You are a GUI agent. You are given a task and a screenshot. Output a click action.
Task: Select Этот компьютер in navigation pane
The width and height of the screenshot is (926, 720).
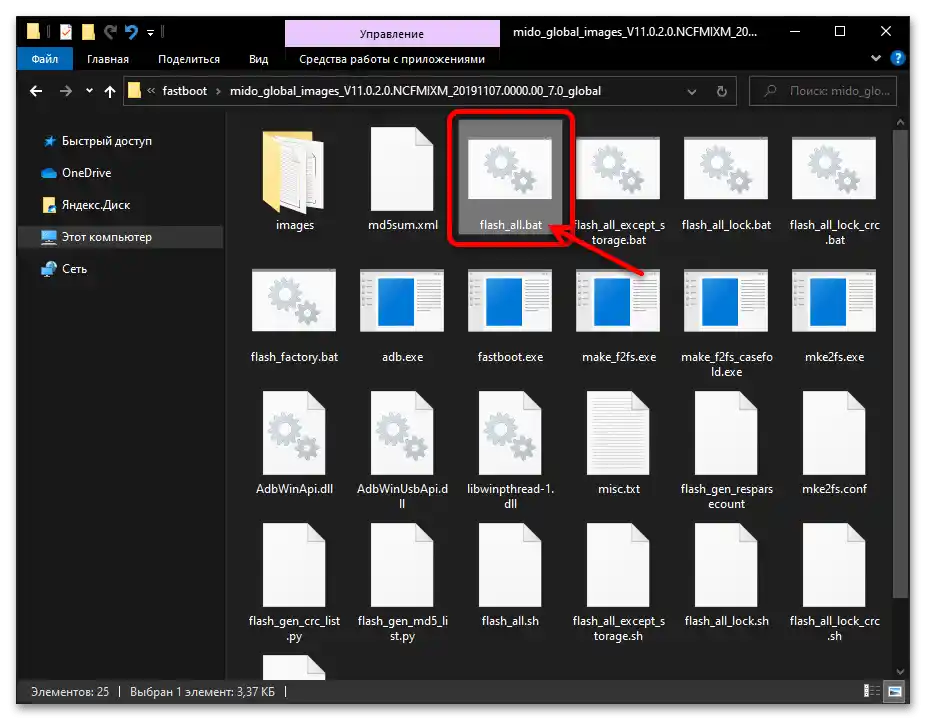(x=120, y=237)
